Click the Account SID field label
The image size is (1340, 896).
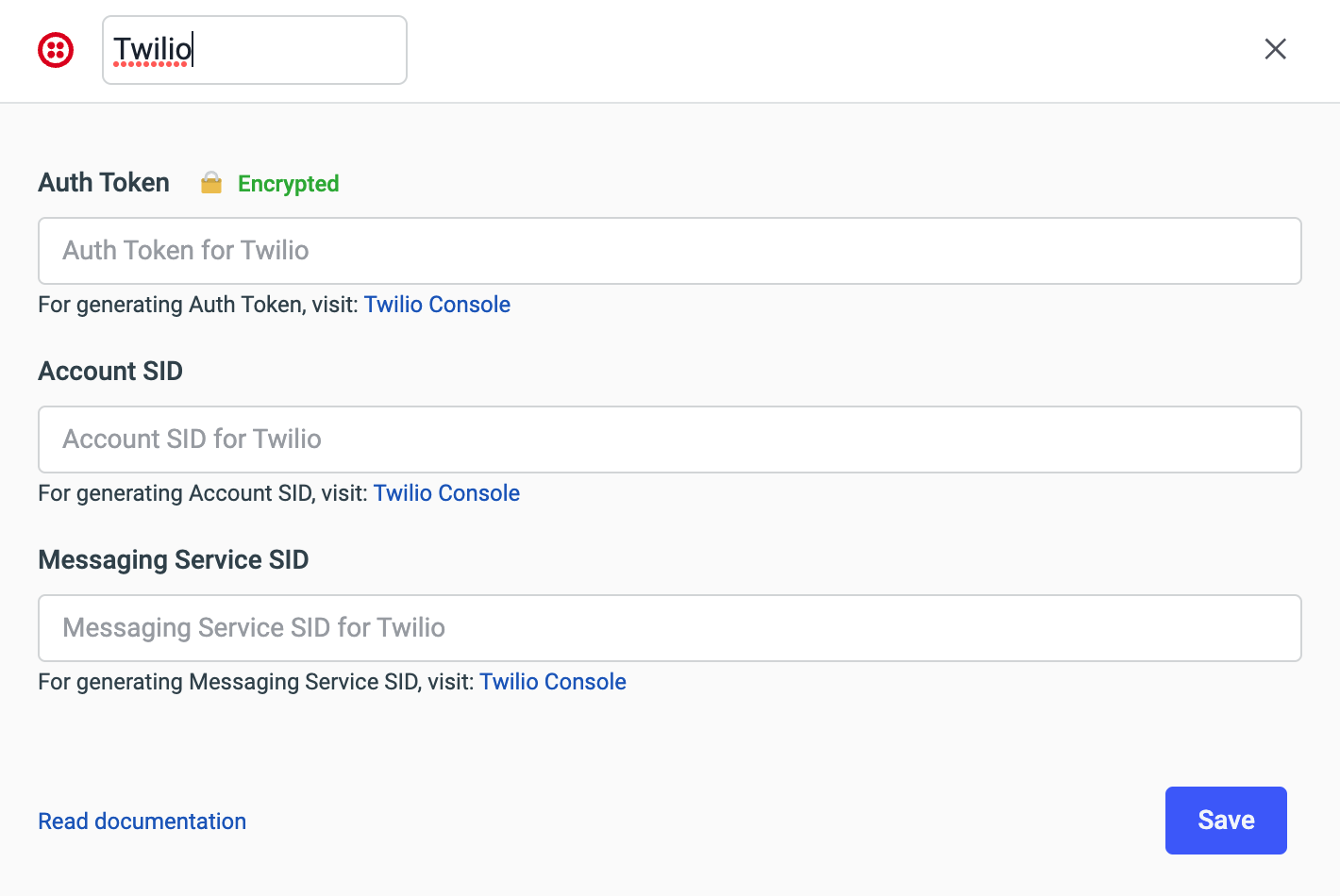(x=110, y=372)
